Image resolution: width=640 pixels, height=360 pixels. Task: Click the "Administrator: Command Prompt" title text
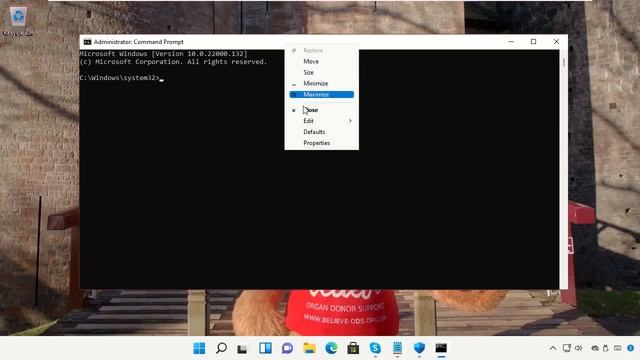pos(139,42)
